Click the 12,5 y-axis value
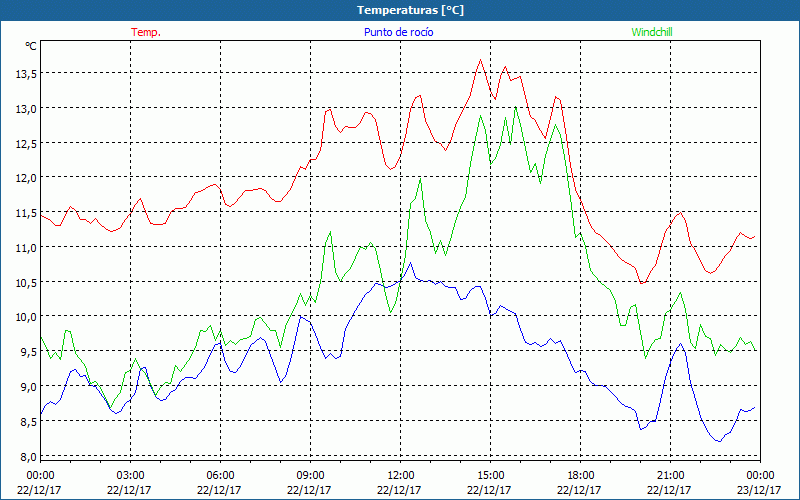 (x=26, y=143)
